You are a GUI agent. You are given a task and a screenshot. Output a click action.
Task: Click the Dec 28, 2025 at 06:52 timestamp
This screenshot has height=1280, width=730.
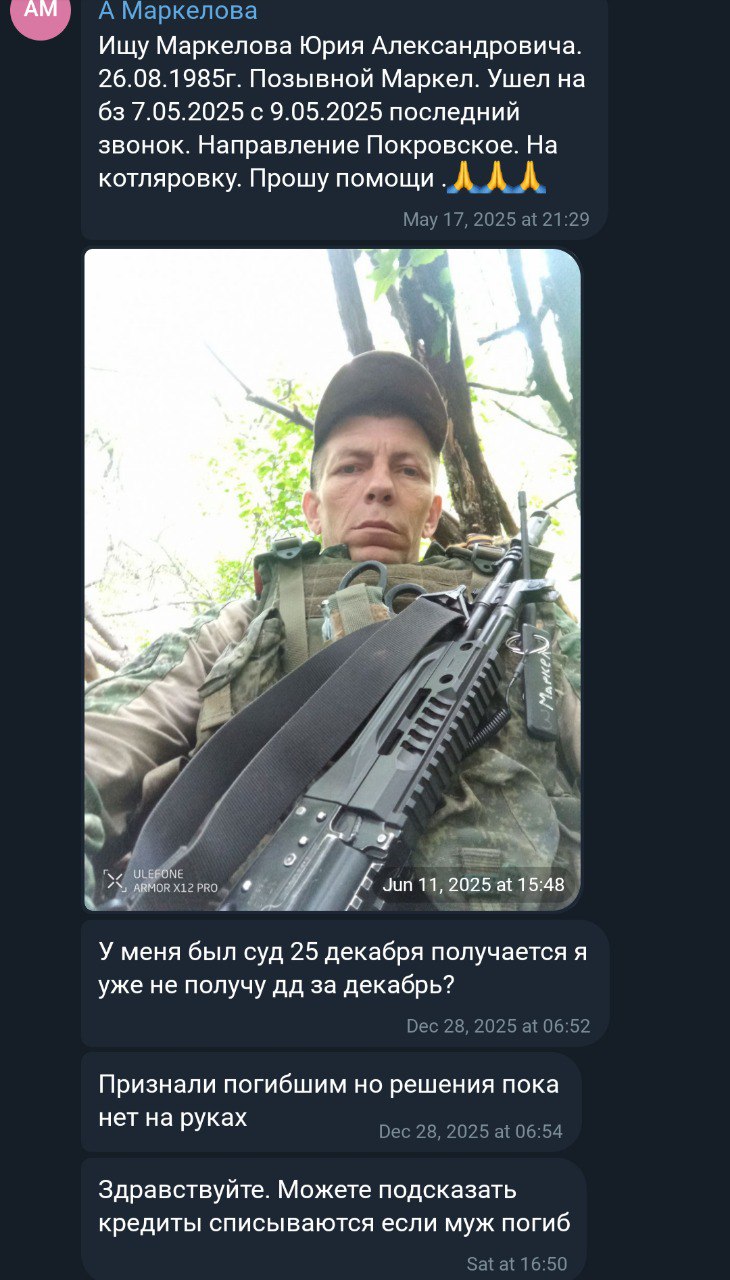pos(498,1026)
